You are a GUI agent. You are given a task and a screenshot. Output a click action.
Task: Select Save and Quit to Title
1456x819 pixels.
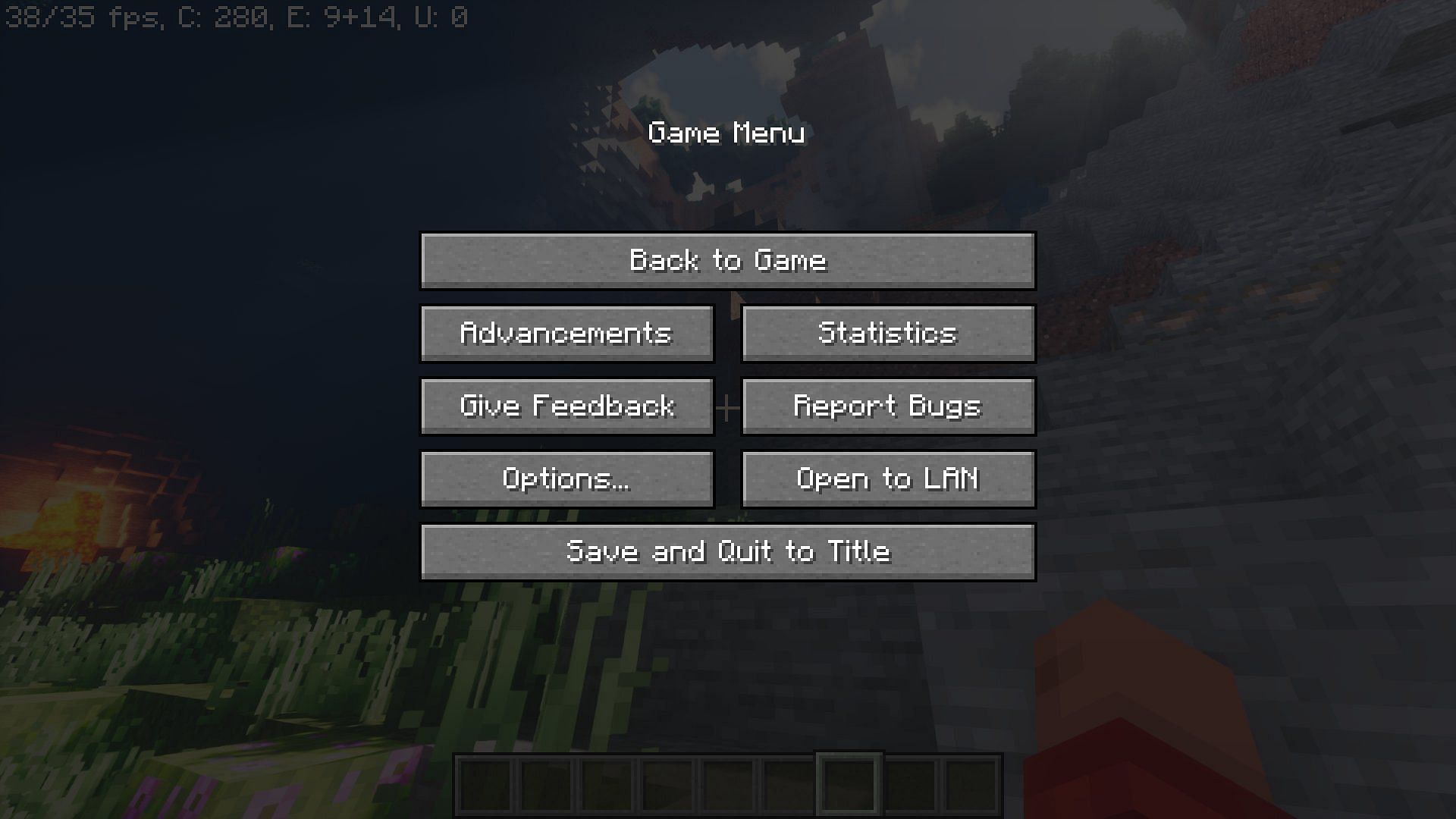[x=727, y=550]
